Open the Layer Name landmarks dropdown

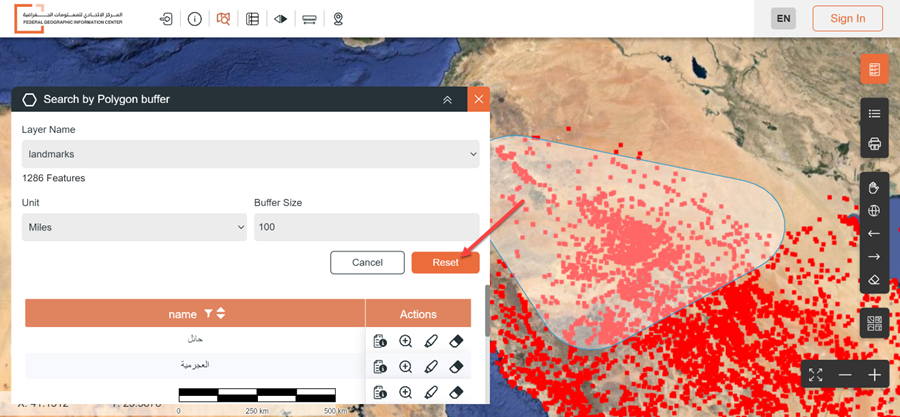click(250, 154)
